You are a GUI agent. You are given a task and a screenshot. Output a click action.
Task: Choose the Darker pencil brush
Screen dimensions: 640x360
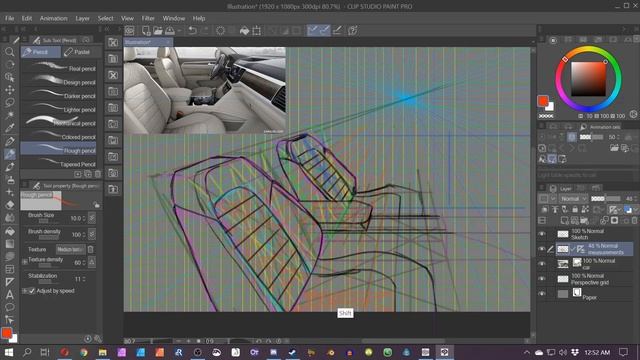click(58, 95)
